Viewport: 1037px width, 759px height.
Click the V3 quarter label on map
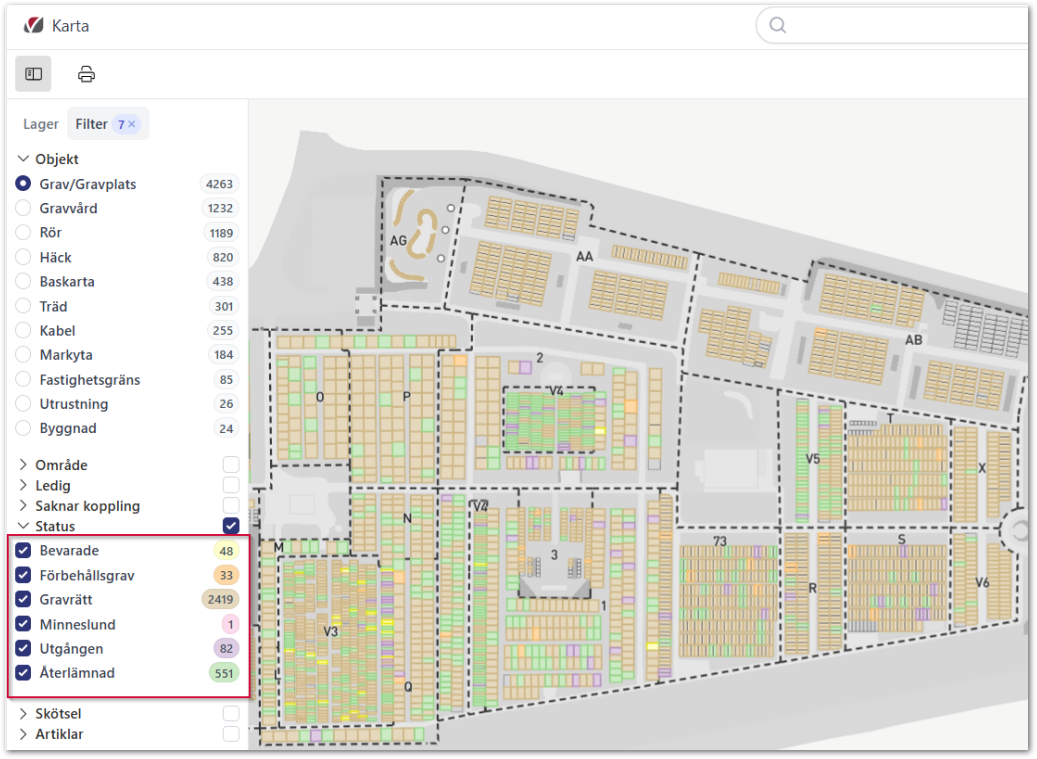331,631
